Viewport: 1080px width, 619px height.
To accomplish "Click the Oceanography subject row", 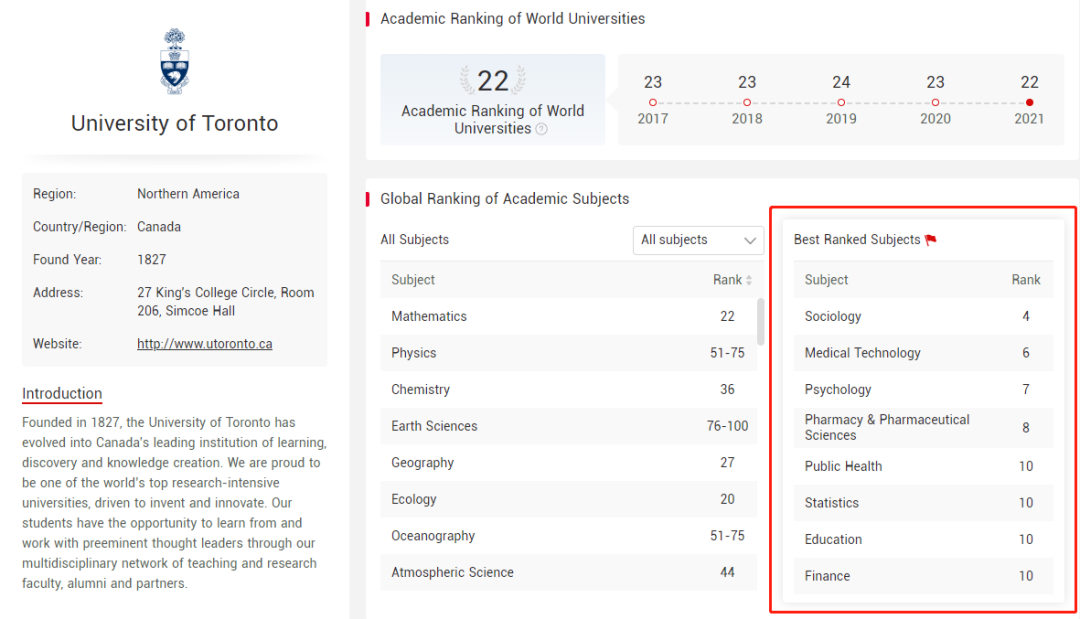I will [x=568, y=535].
